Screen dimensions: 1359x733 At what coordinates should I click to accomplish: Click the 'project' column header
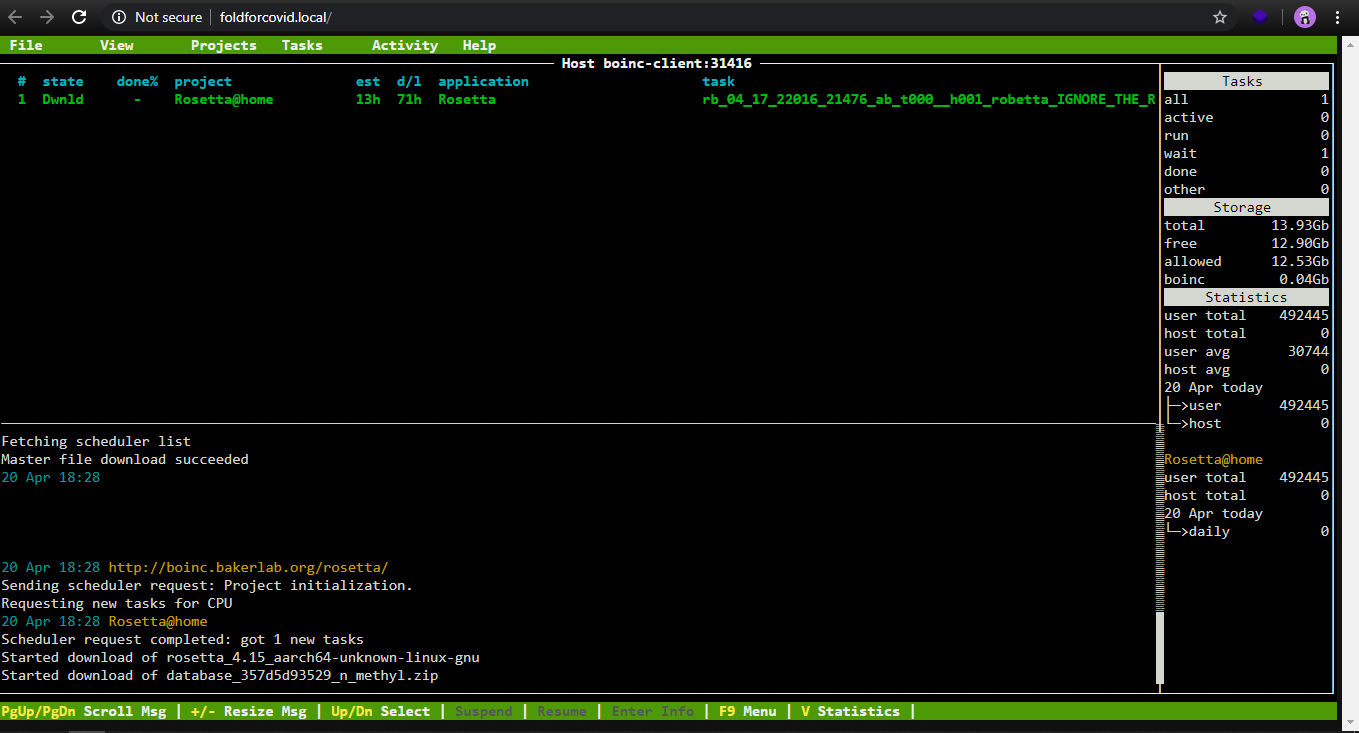(203, 81)
